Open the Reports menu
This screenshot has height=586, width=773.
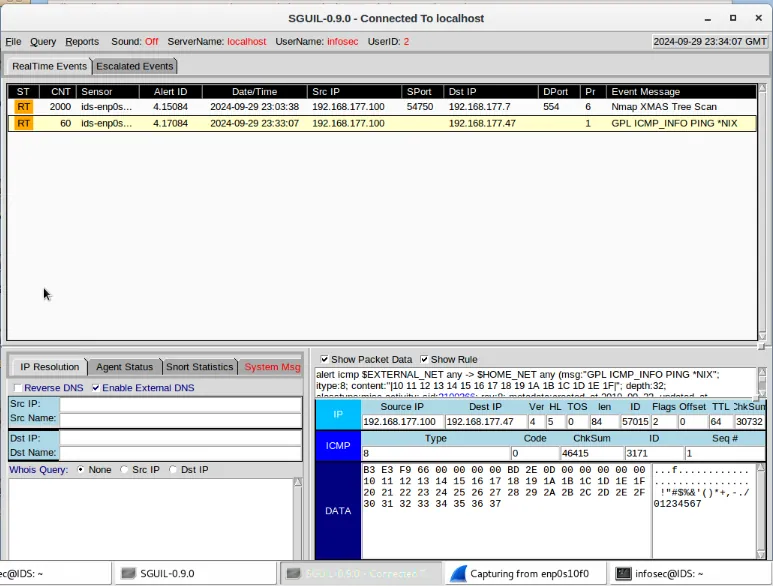pyautogui.click(x=82, y=41)
